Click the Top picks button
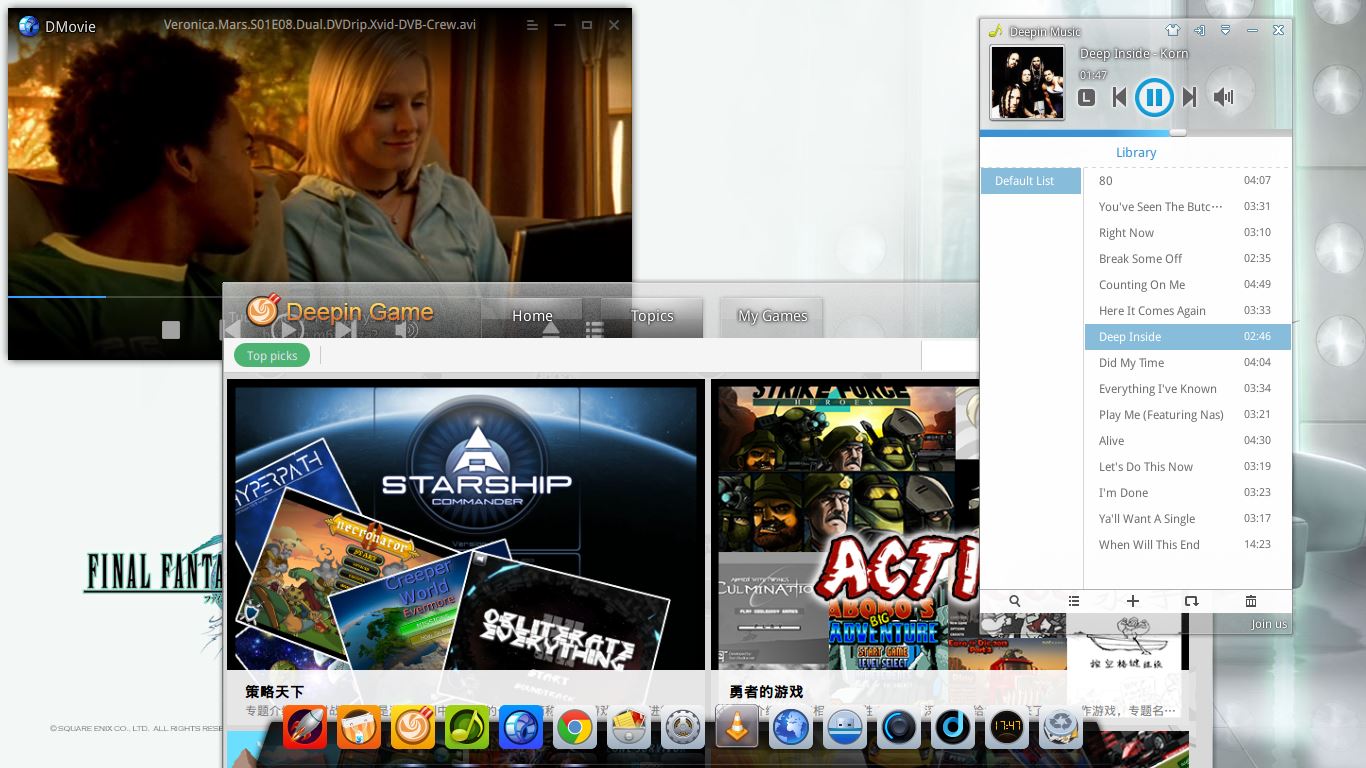The height and width of the screenshot is (768, 1366). tap(272, 356)
